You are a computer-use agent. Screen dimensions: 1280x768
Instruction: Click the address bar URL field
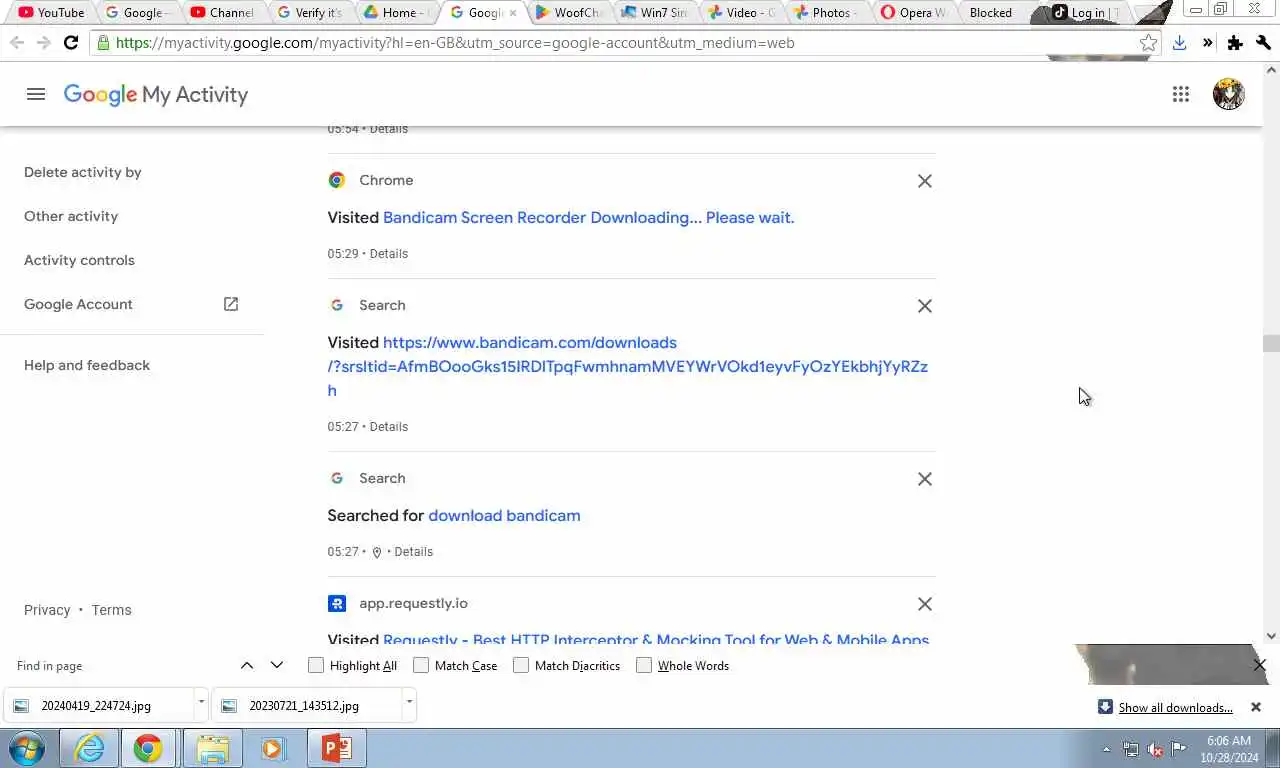pyautogui.click(x=625, y=43)
